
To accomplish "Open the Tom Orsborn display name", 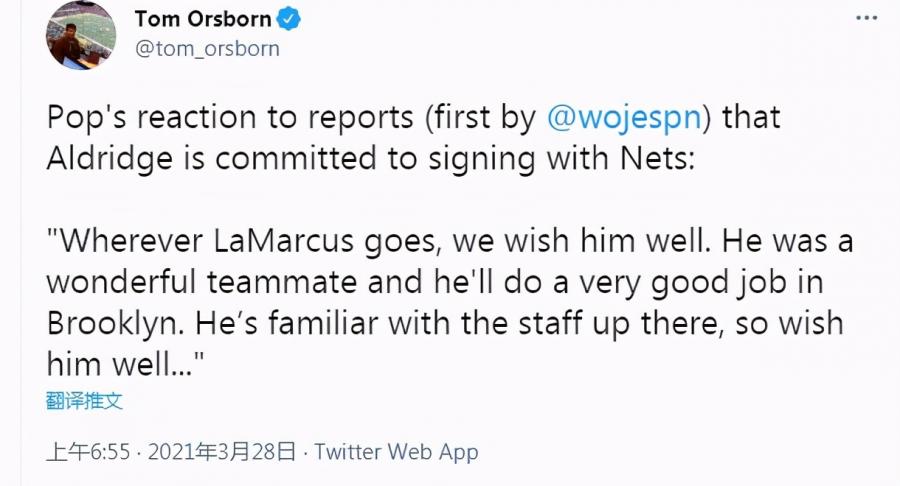I will (201, 18).
